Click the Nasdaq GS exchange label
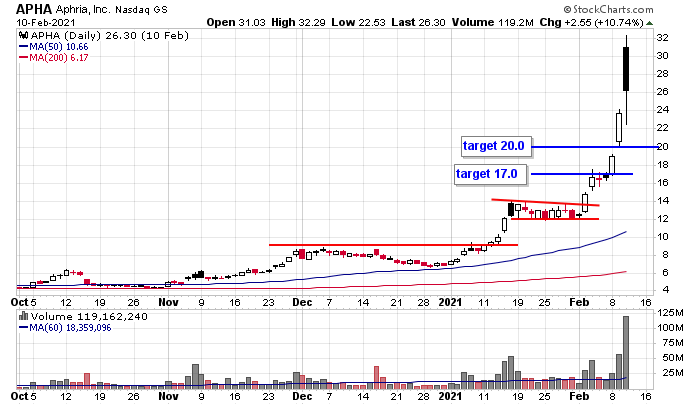 pos(141,9)
